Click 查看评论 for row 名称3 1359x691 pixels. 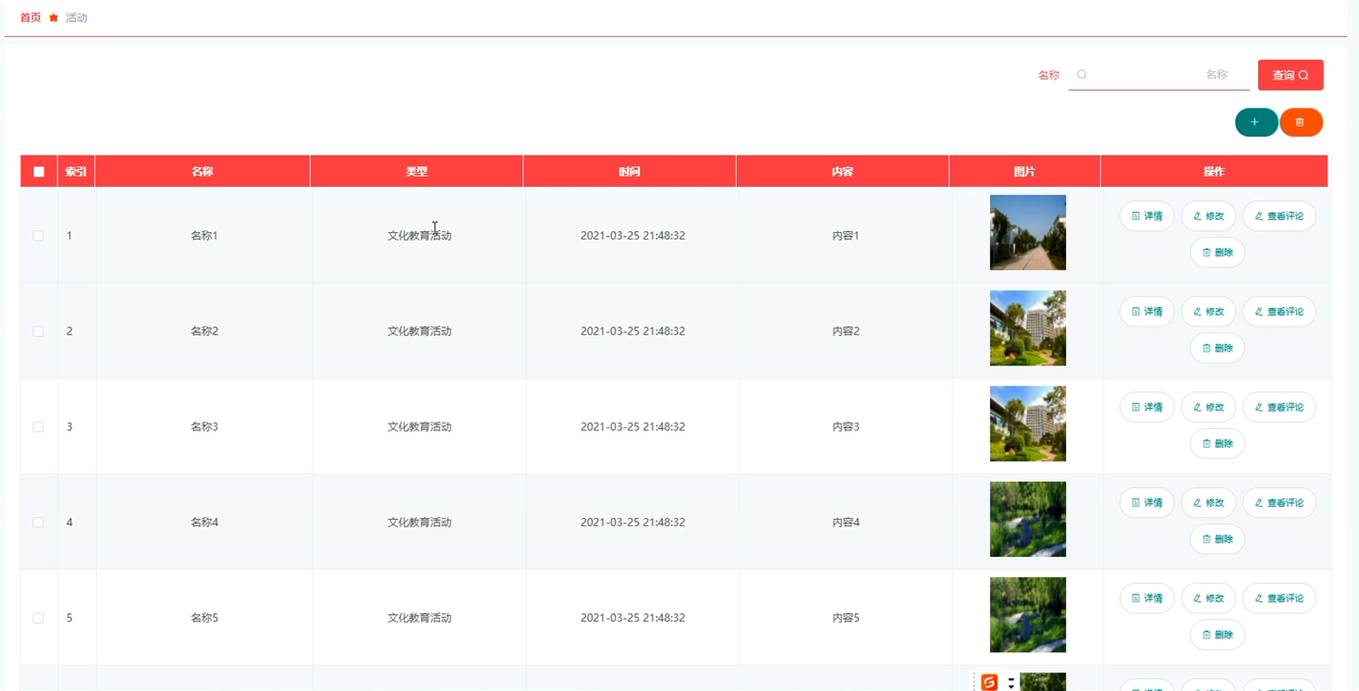1279,407
